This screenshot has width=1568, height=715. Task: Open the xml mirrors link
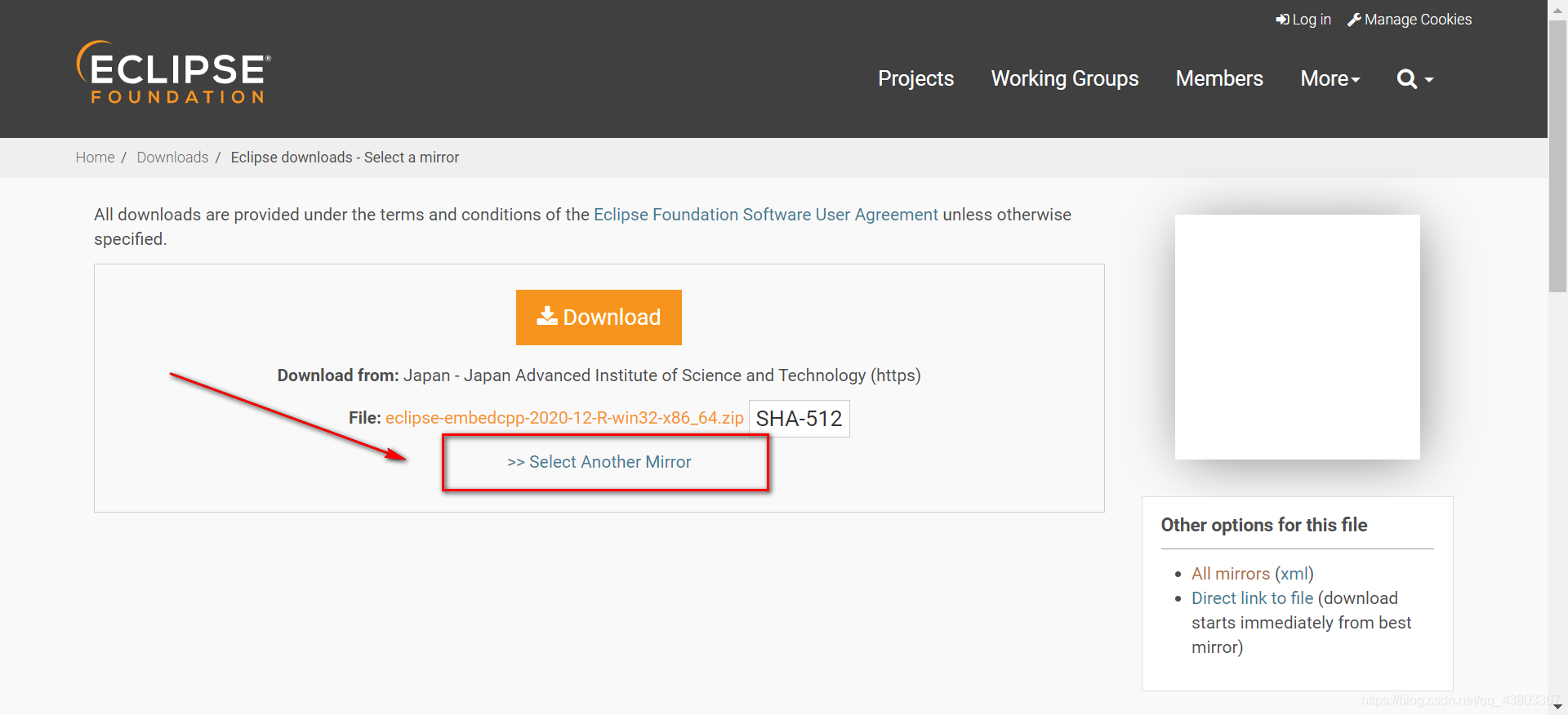pyautogui.click(x=1294, y=574)
